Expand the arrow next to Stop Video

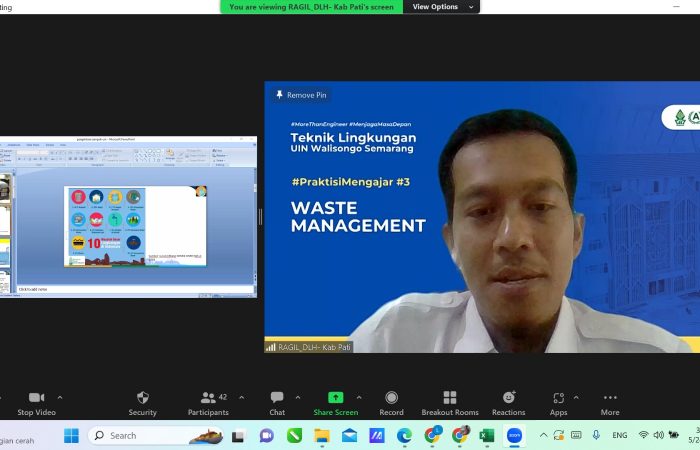(60, 396)
